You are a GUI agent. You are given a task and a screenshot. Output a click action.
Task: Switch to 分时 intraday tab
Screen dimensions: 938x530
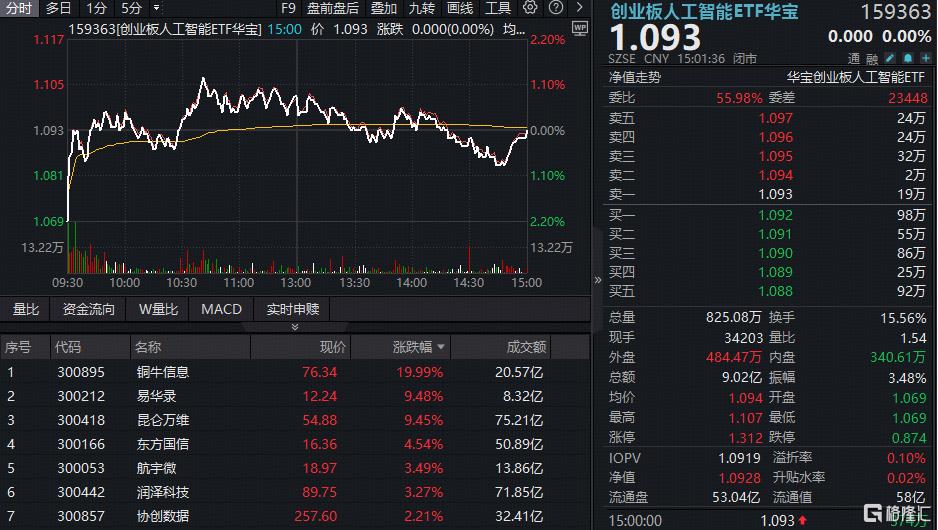tap(19, 8)
